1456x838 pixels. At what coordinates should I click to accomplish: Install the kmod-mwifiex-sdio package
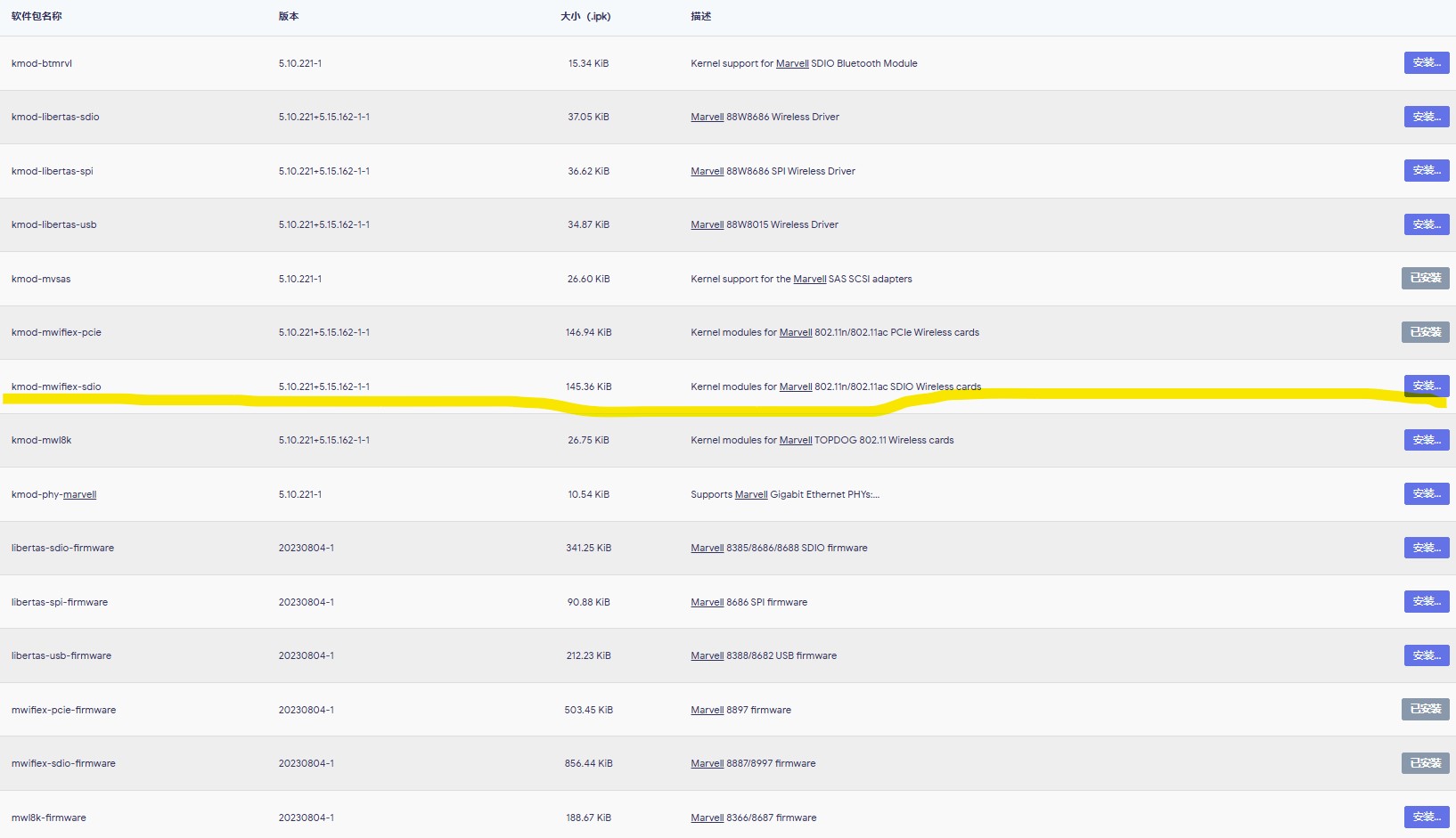[x=1426, y=386]
